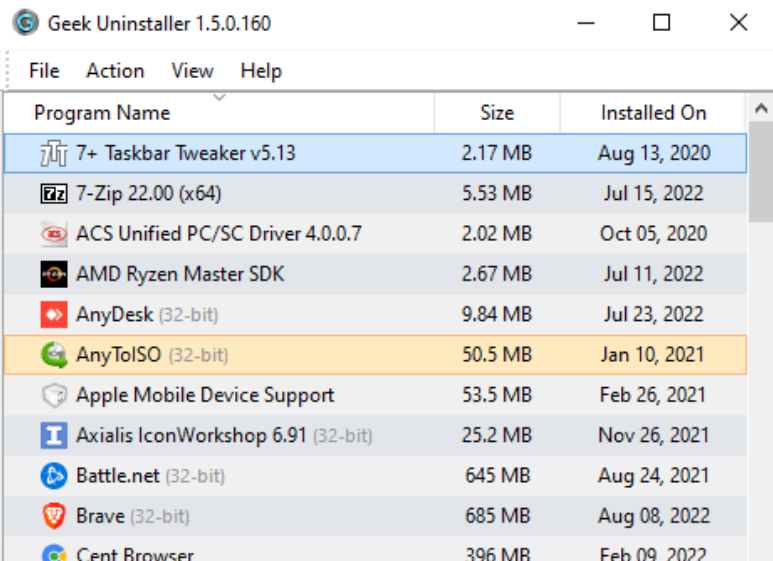Image resolution: width=773 pixels, height=561 pixels.
Task: Click the Cent Browser icon
Action: (54, 553)
